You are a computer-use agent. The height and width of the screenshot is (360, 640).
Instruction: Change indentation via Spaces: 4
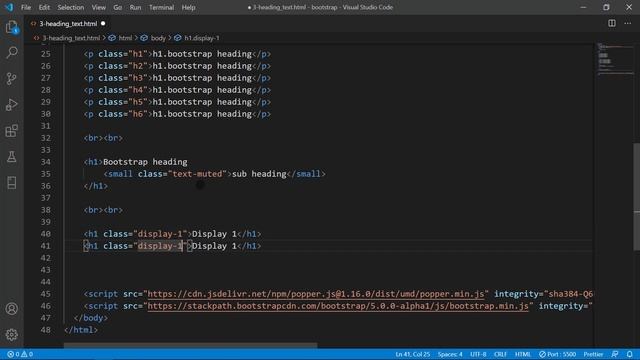pos(450,354)
